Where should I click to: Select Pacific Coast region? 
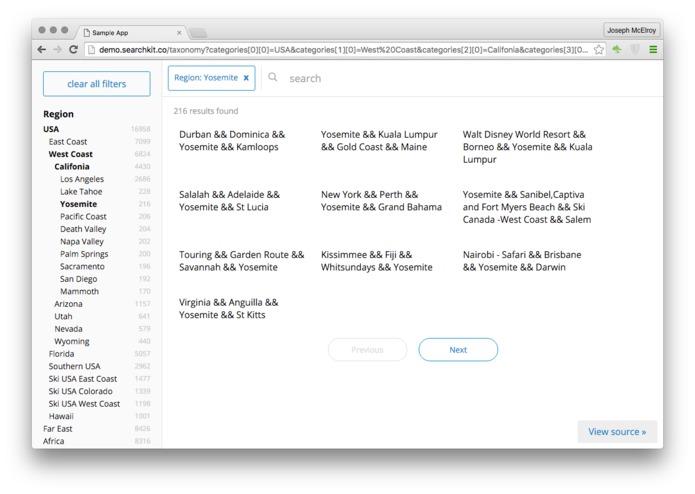pos(83,216)
